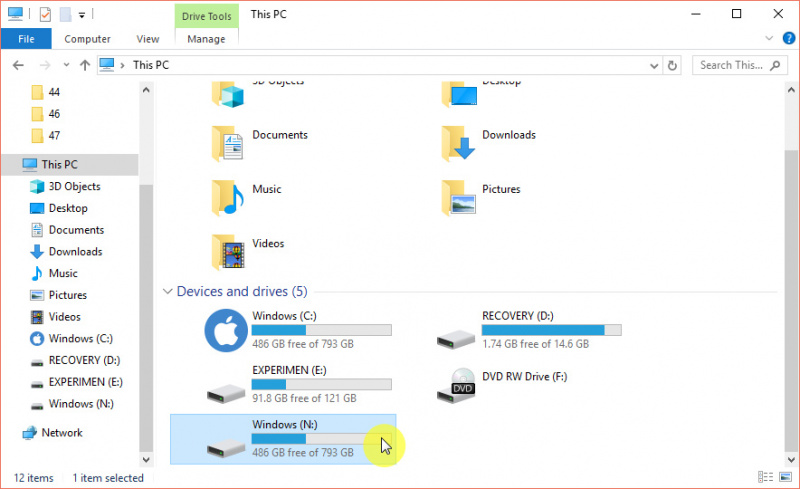
Task: Select the RECOVERY (D:) drive icon
Action: pyautogui.click(x=456, y=339)
